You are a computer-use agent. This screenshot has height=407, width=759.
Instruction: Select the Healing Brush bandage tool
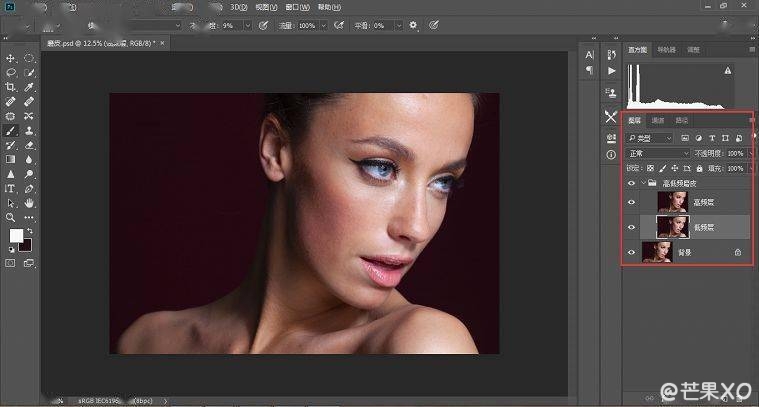tap(29, 102)
